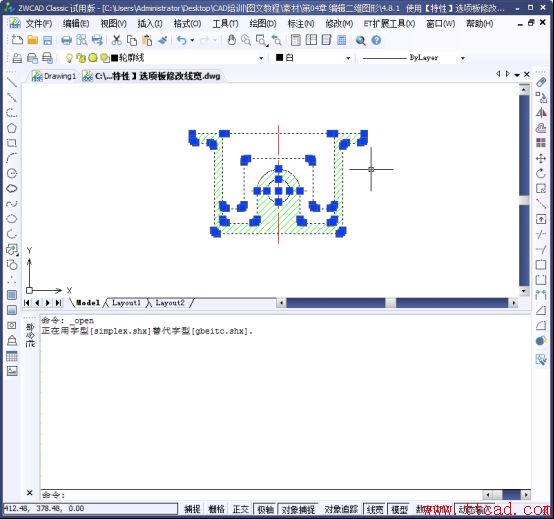Screen dimensions: 554x519
Task: Toggle the 线宽 lineweight status button
Action: (375, 509)
